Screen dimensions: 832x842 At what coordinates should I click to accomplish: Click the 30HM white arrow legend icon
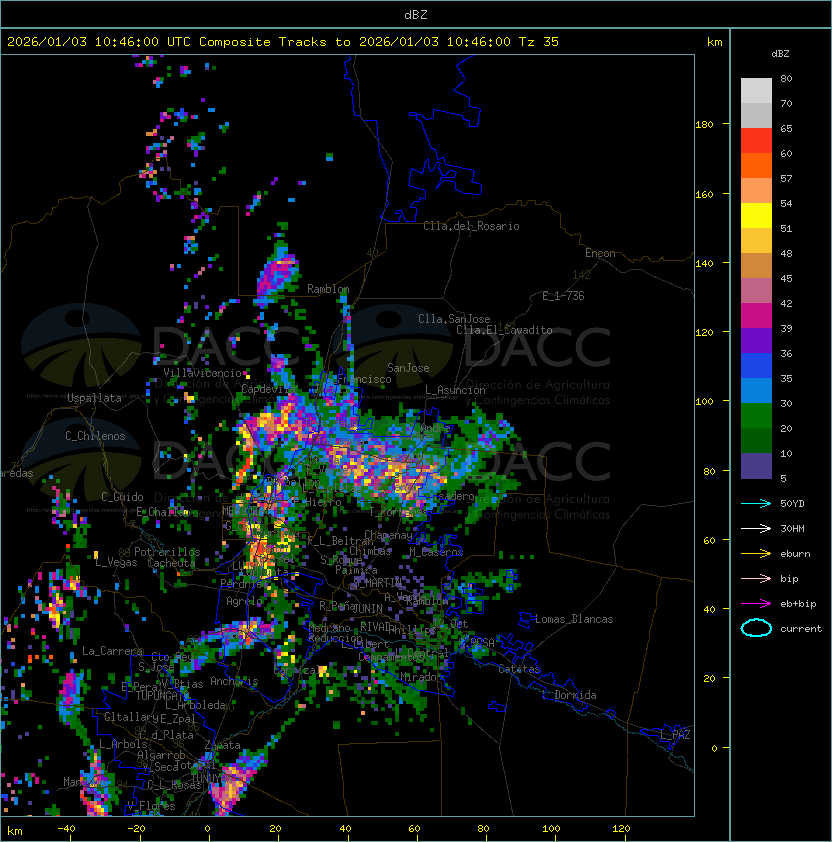(756, 528)
